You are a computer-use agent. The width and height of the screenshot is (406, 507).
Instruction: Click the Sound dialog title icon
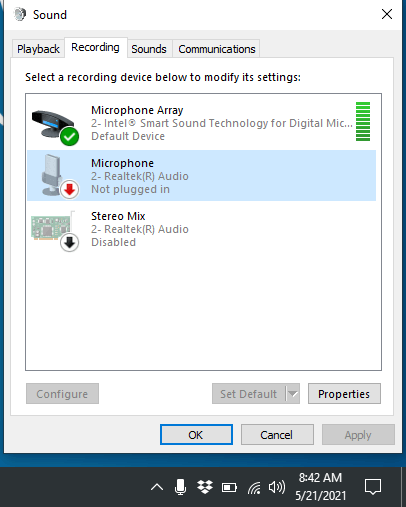(x=20, y=14)
